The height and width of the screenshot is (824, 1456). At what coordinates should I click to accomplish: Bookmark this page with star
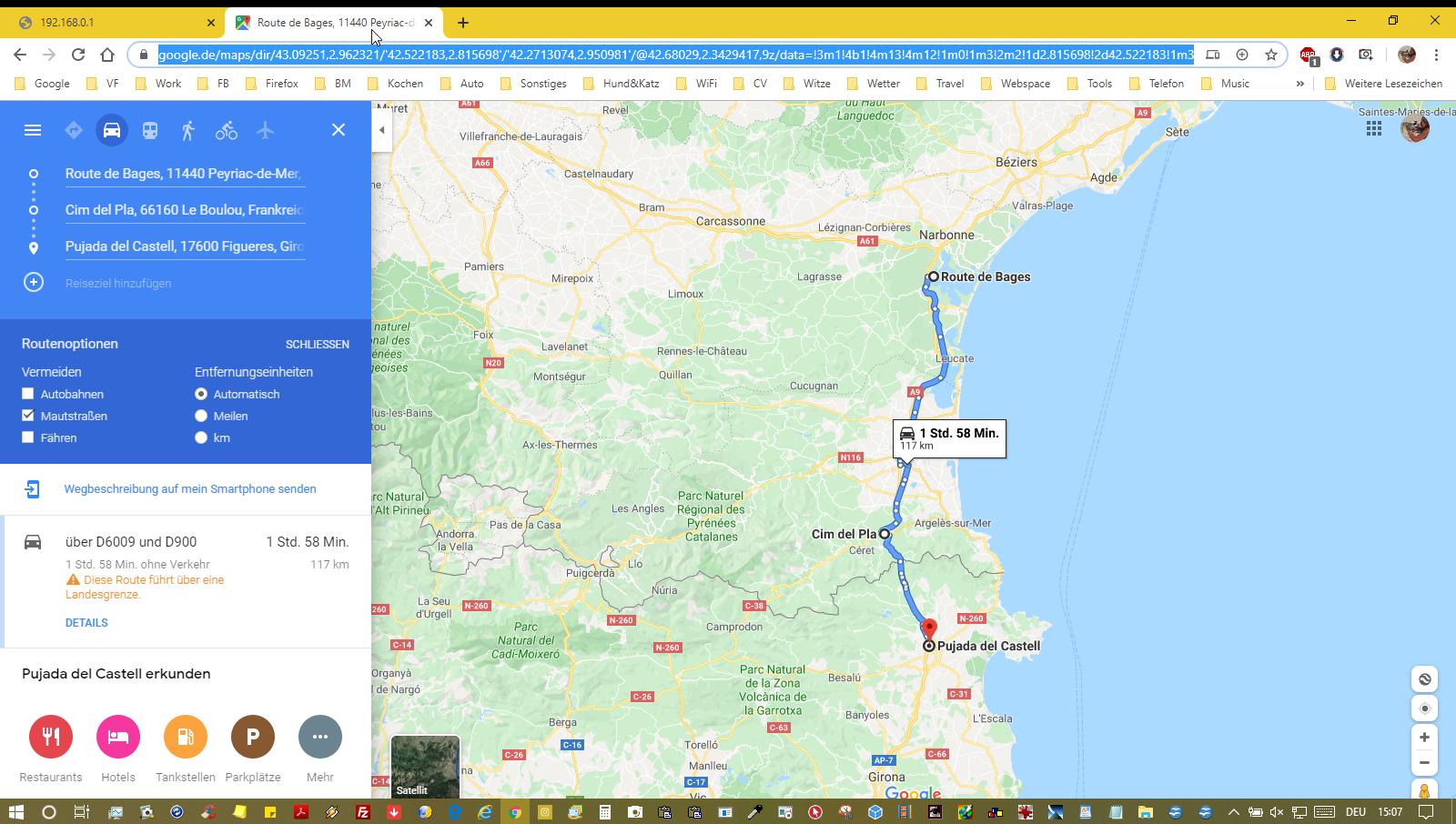tap(1271, 55)
